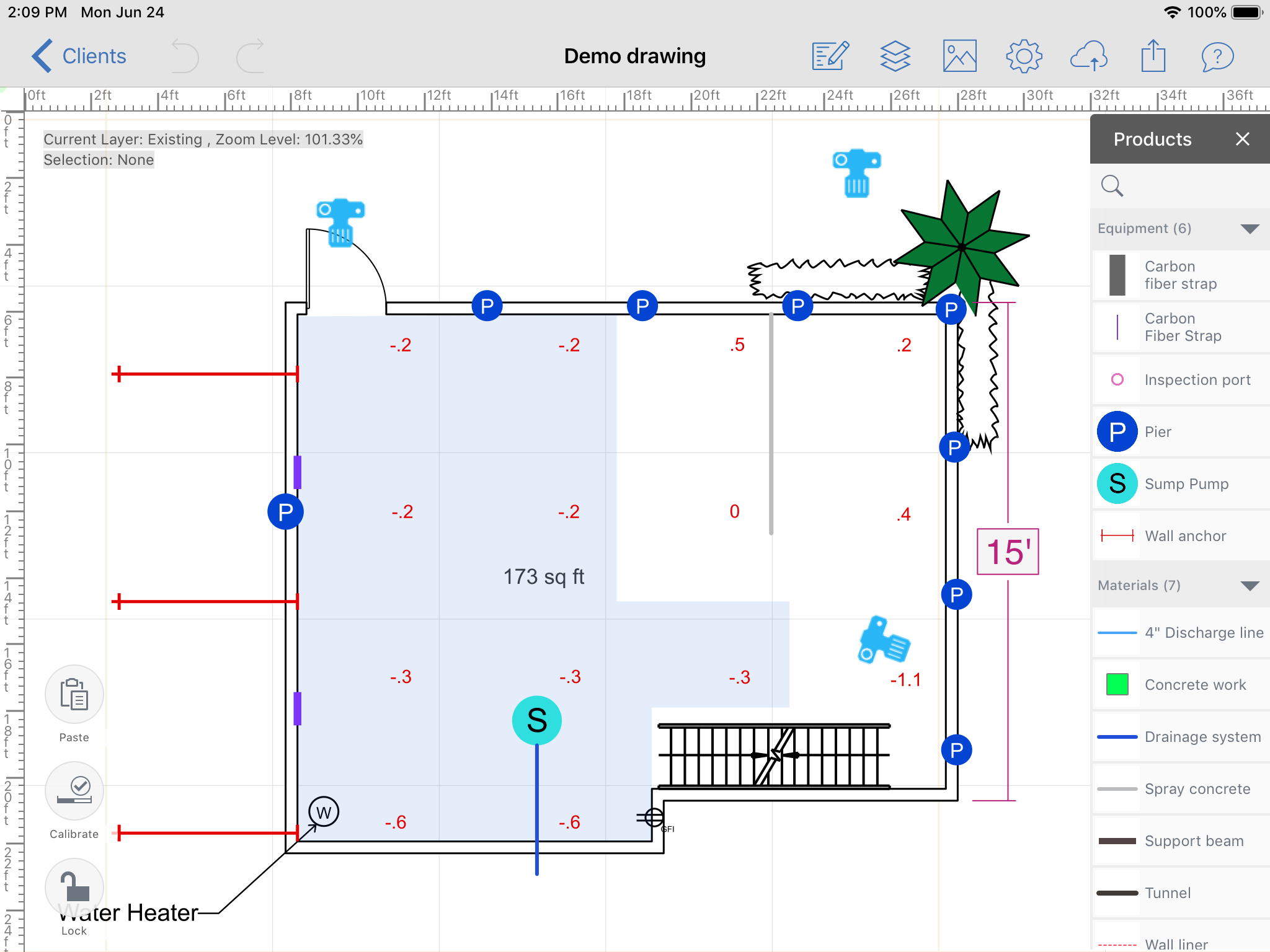Click the undo arrow icon
The width and height of the screenshot is (1270, 952).
(x=185, y=56)
